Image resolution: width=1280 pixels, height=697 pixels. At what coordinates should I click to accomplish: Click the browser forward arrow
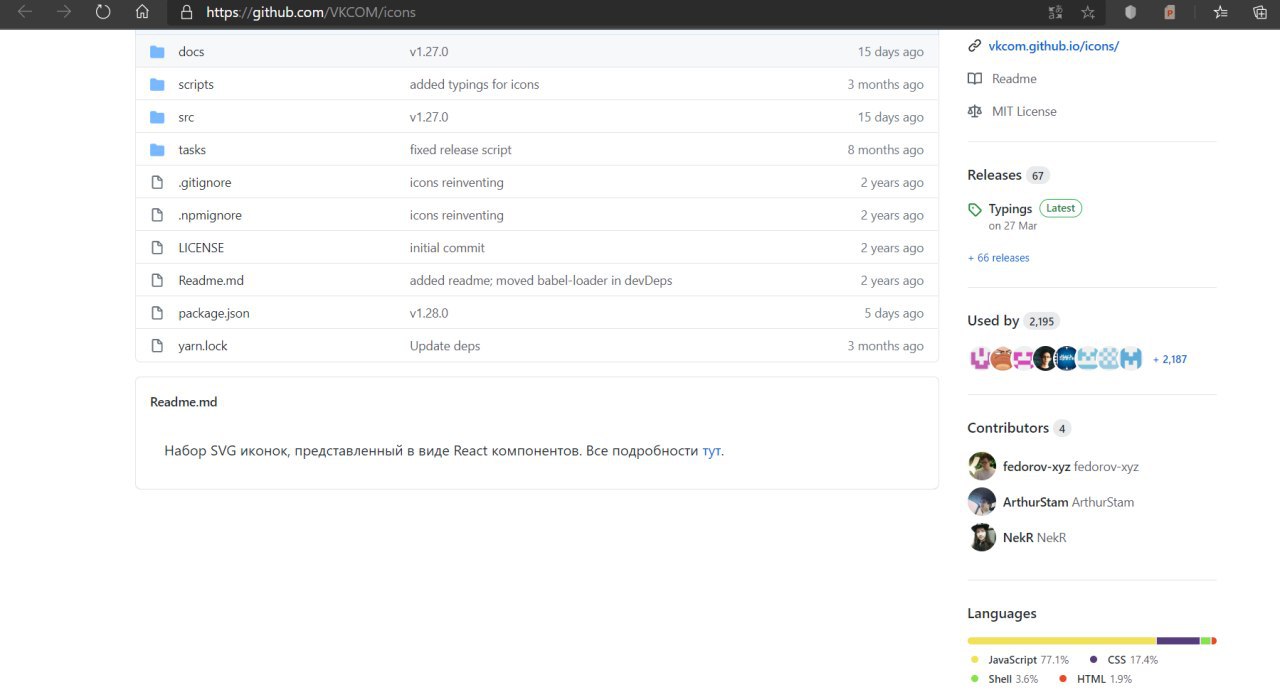coord(64,13)
